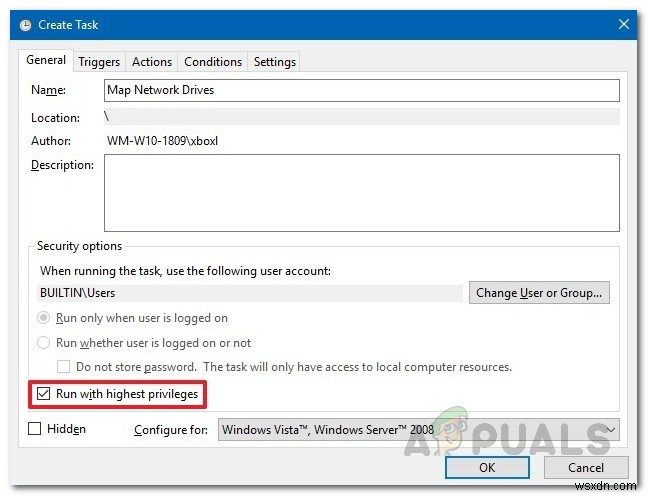648x496 pixels.
Task: Click the Description label
Action: tap(62, 165)
